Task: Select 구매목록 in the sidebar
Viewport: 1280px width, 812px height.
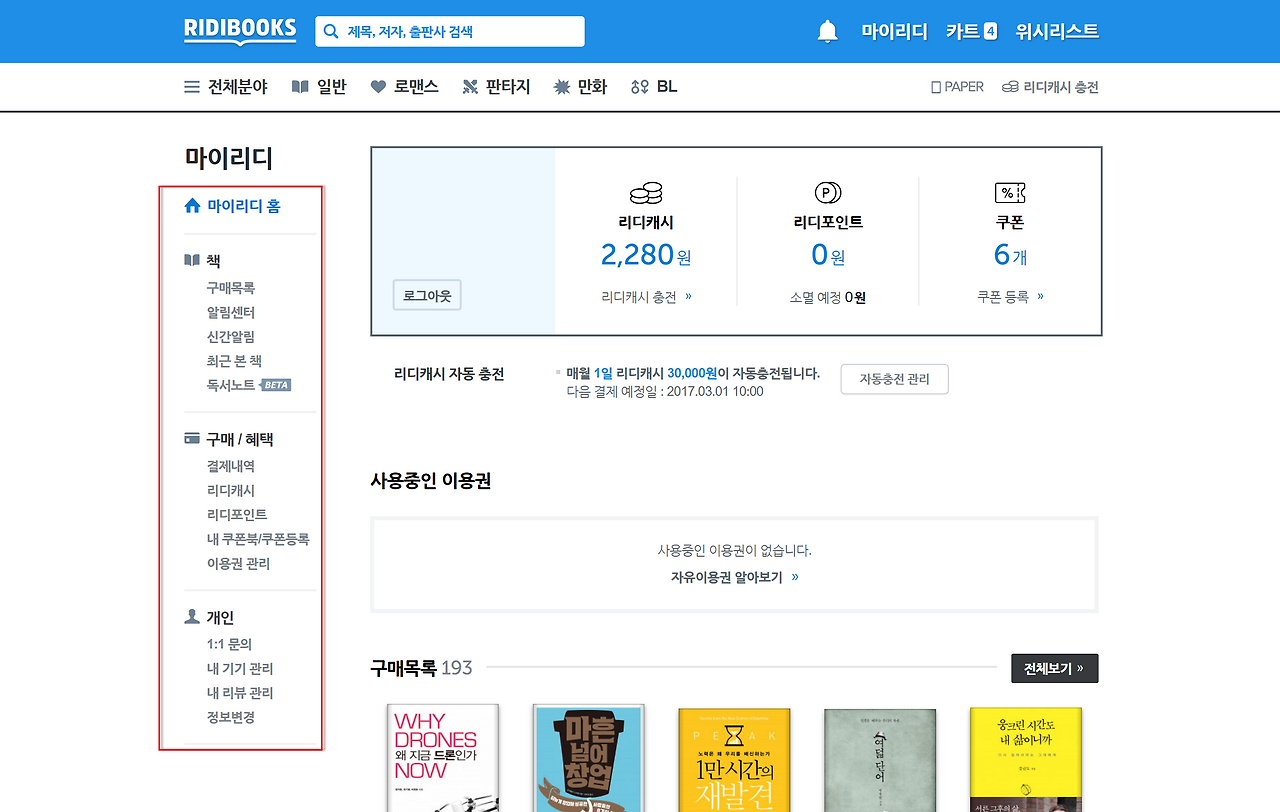Action: [231, 288]
